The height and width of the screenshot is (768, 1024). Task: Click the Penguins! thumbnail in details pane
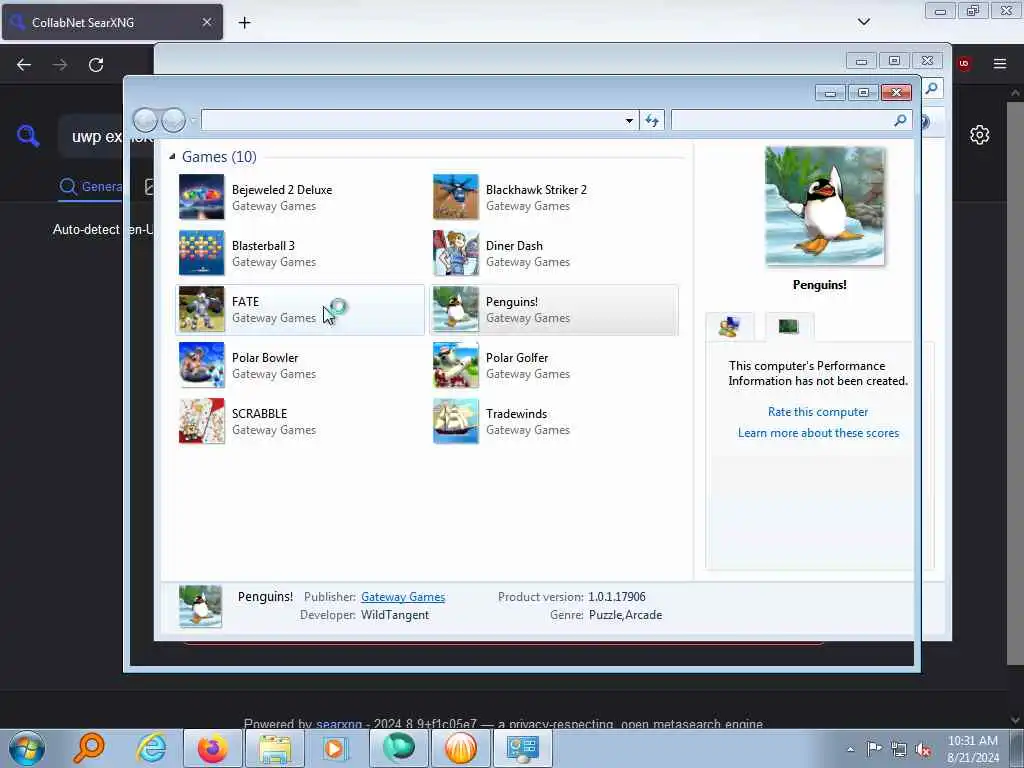point(200,606)
